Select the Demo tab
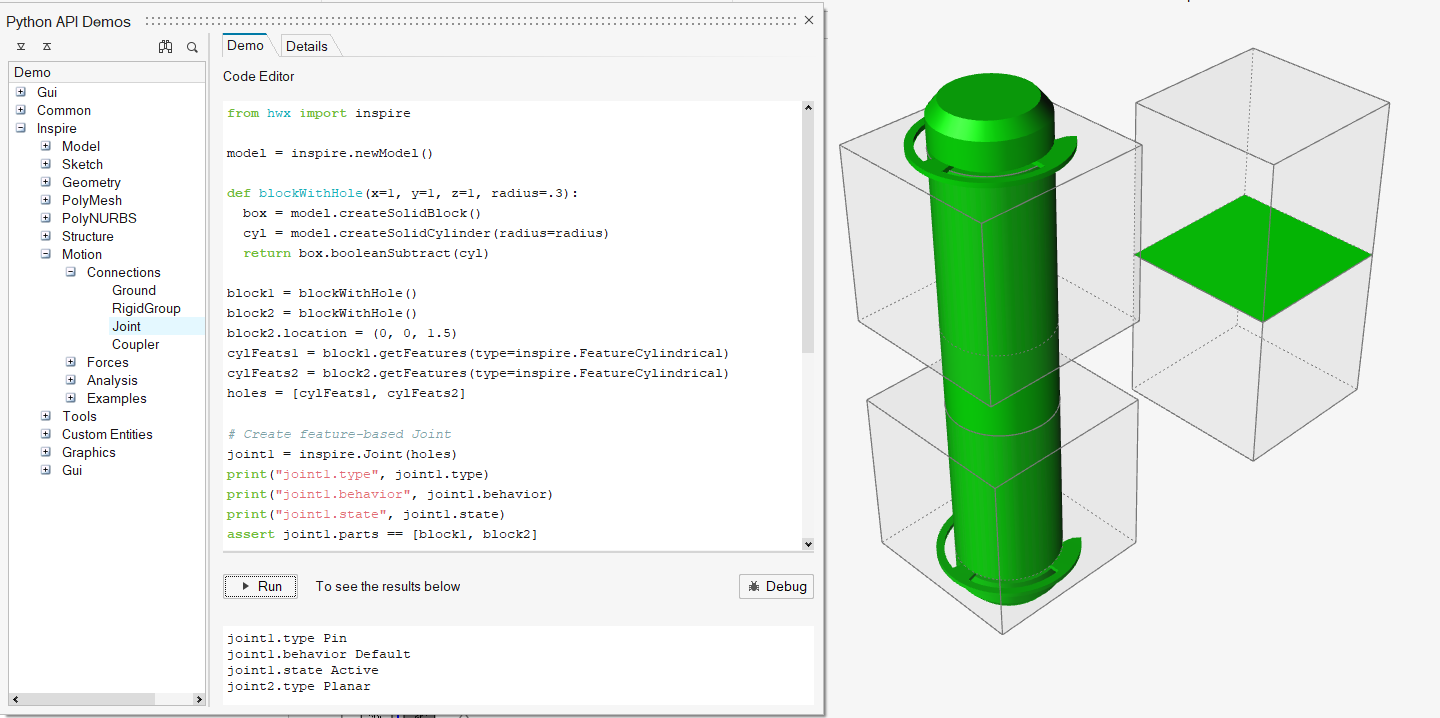This screenshot has height=718, width=1440. coord(245,45)
